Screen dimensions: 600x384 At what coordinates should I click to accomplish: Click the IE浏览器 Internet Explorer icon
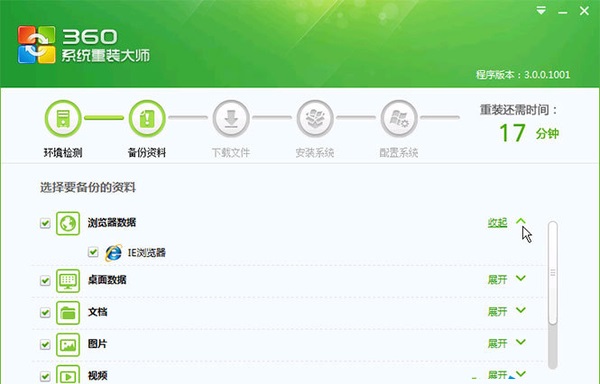point(114,252)
